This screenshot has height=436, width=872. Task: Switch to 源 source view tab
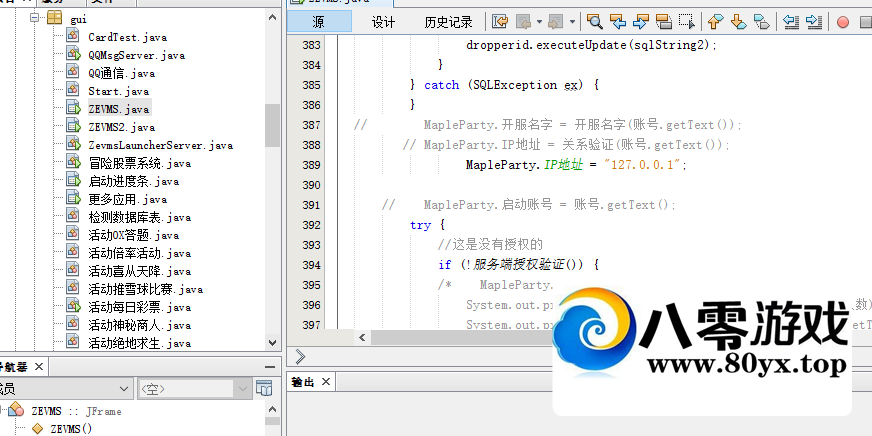pos(319,22)
